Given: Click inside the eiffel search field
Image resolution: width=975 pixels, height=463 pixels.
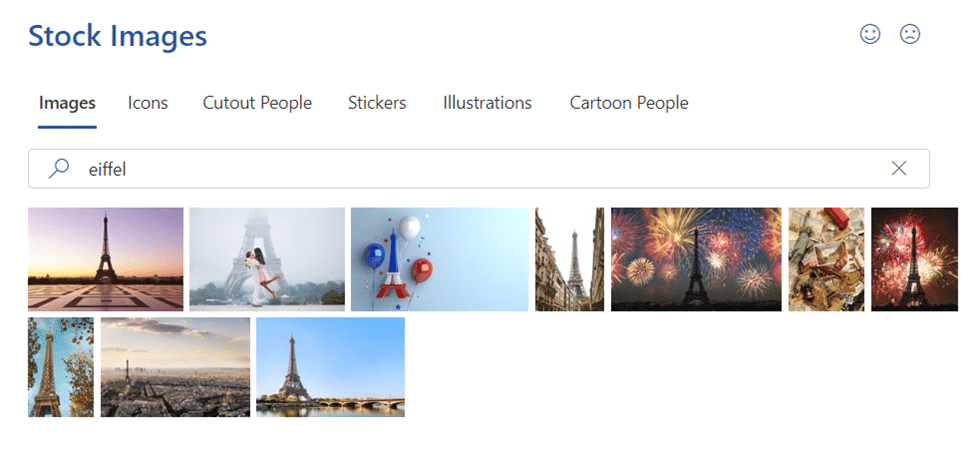Looking at the screenshot, I should click(x=479, y=168).
